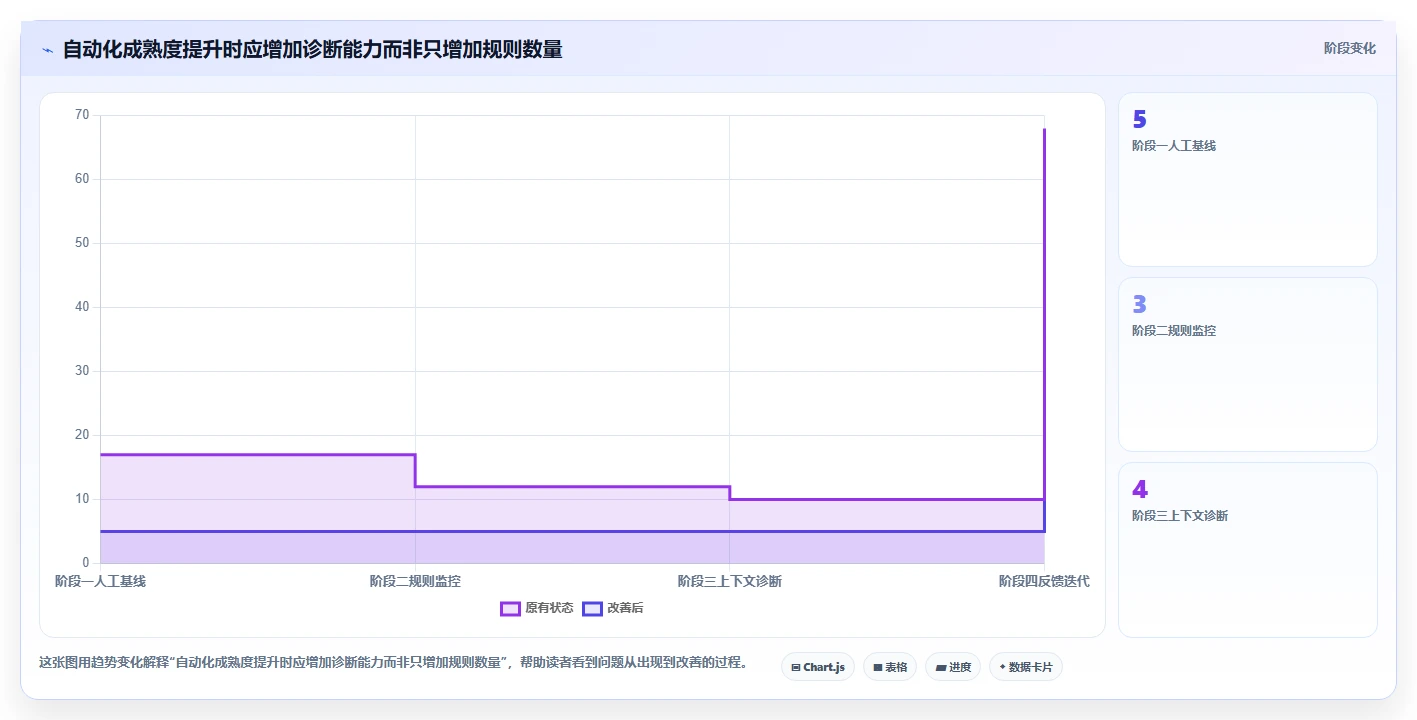Click y-axis tick label 30
This screenshot has width=1417, height=720.
point(82,371)
